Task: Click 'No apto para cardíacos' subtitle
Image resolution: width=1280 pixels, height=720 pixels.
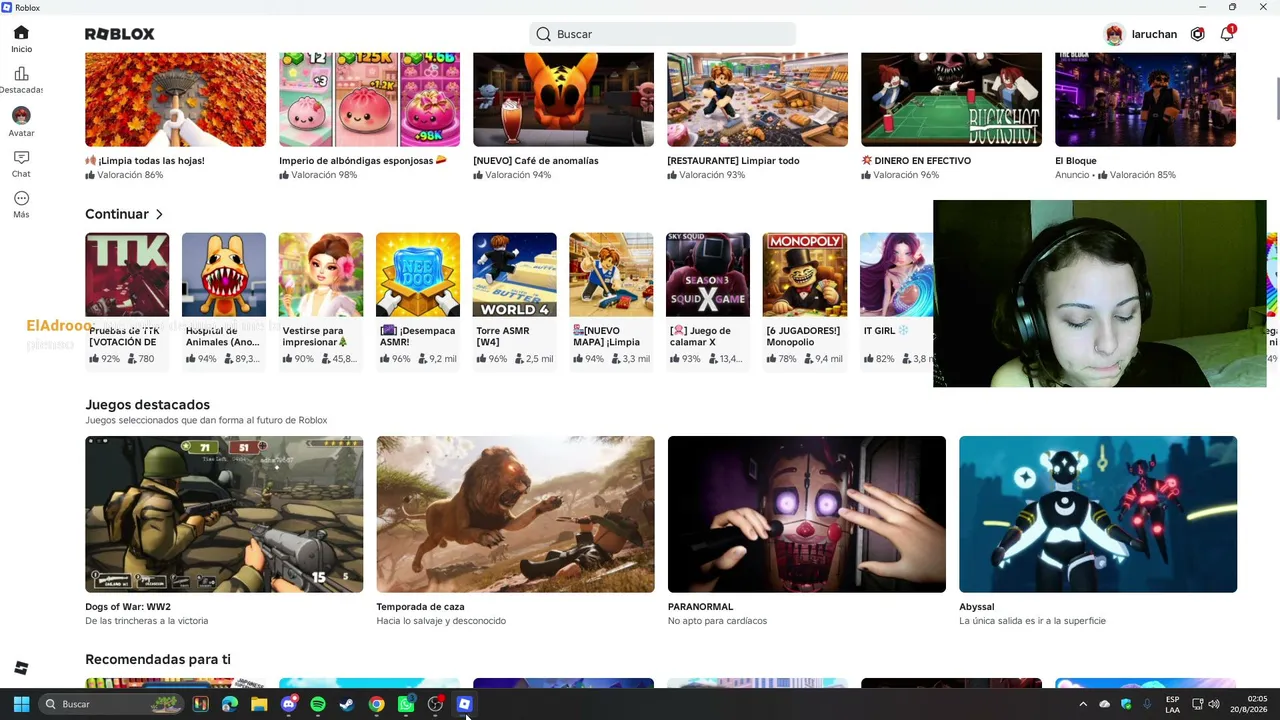Action: (x=717, y=621)
